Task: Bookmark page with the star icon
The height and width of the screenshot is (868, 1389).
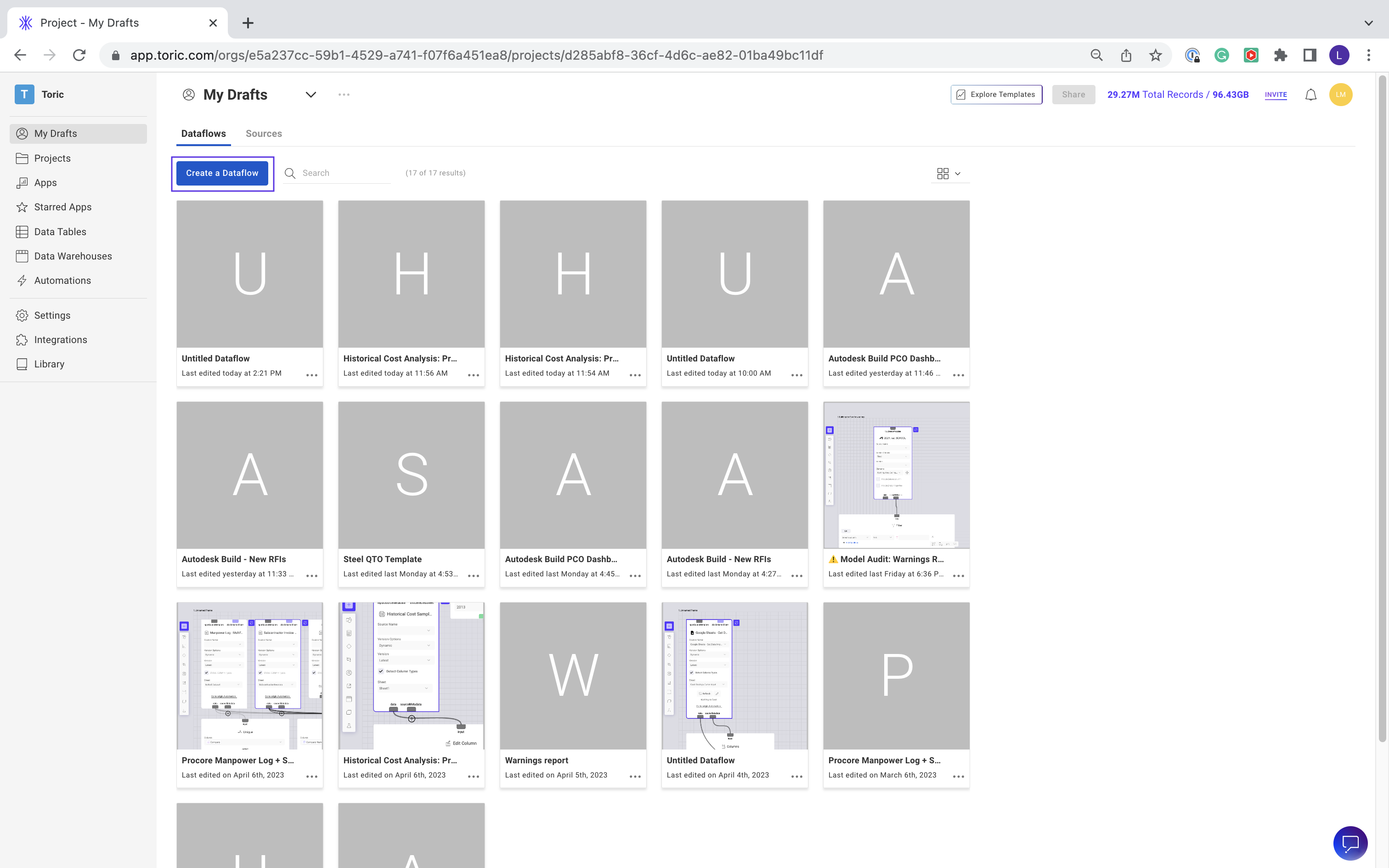Action: pyautogui.click(x=1155, y=55)
